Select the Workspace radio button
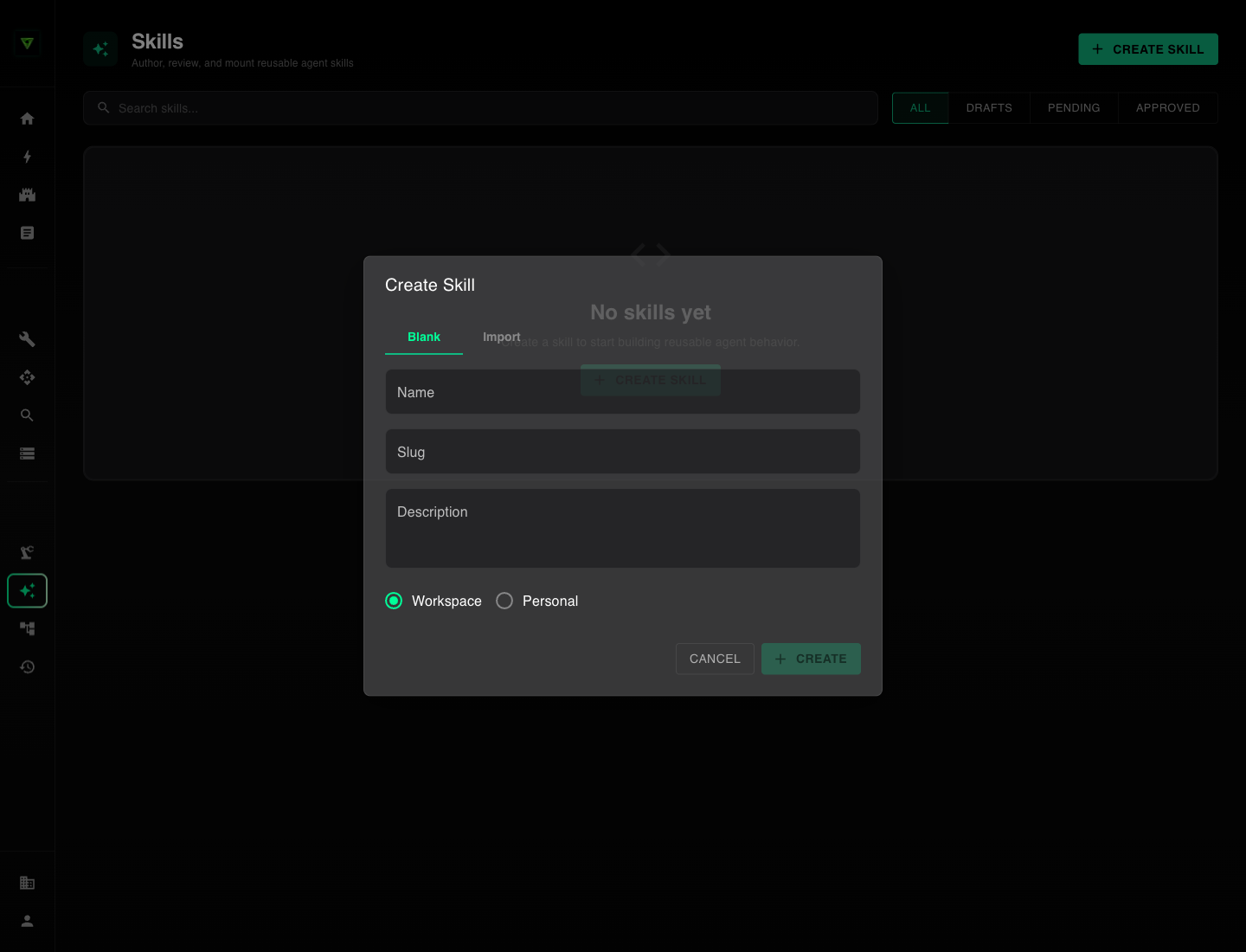Viewport: 1246px width, 952px height. click(394, 601)
